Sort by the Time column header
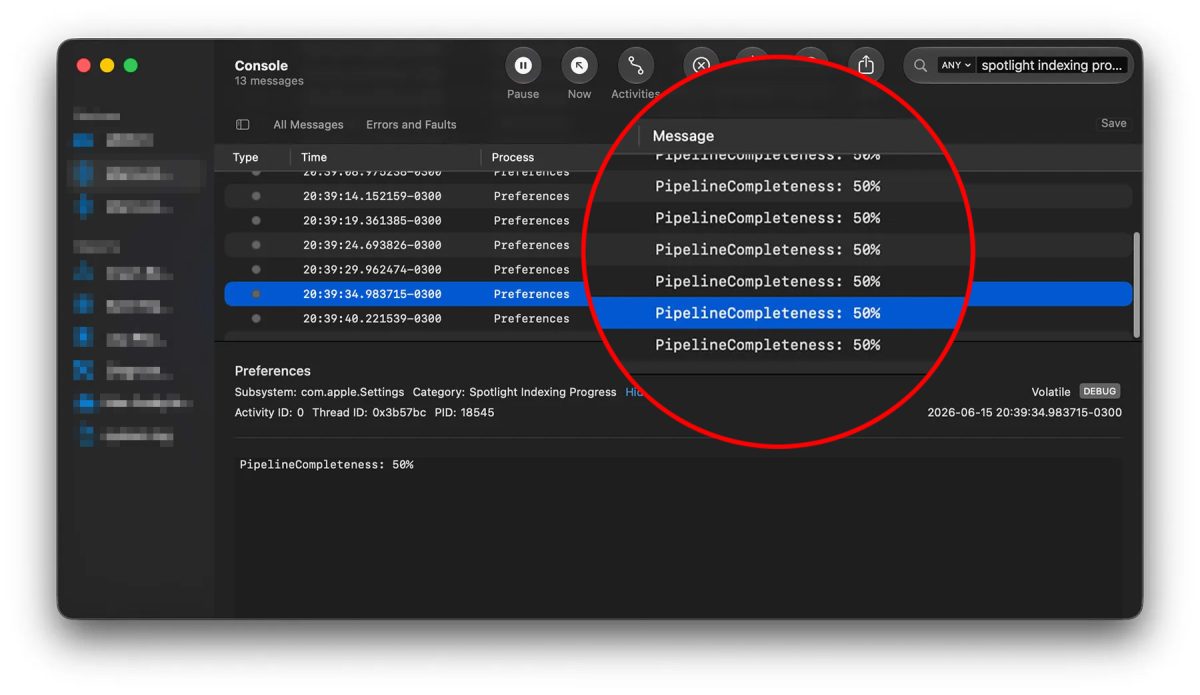Viewport: 1200px width, 695px height. [x=314, y=157]
